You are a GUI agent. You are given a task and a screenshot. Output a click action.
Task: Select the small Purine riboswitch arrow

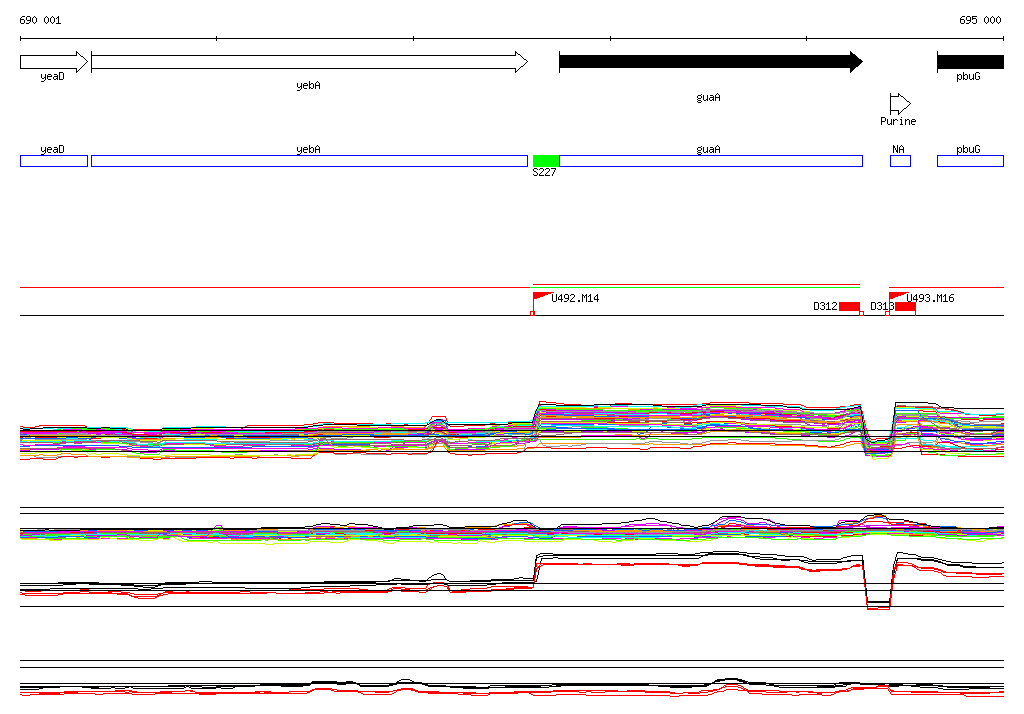[x=900, y=104]
